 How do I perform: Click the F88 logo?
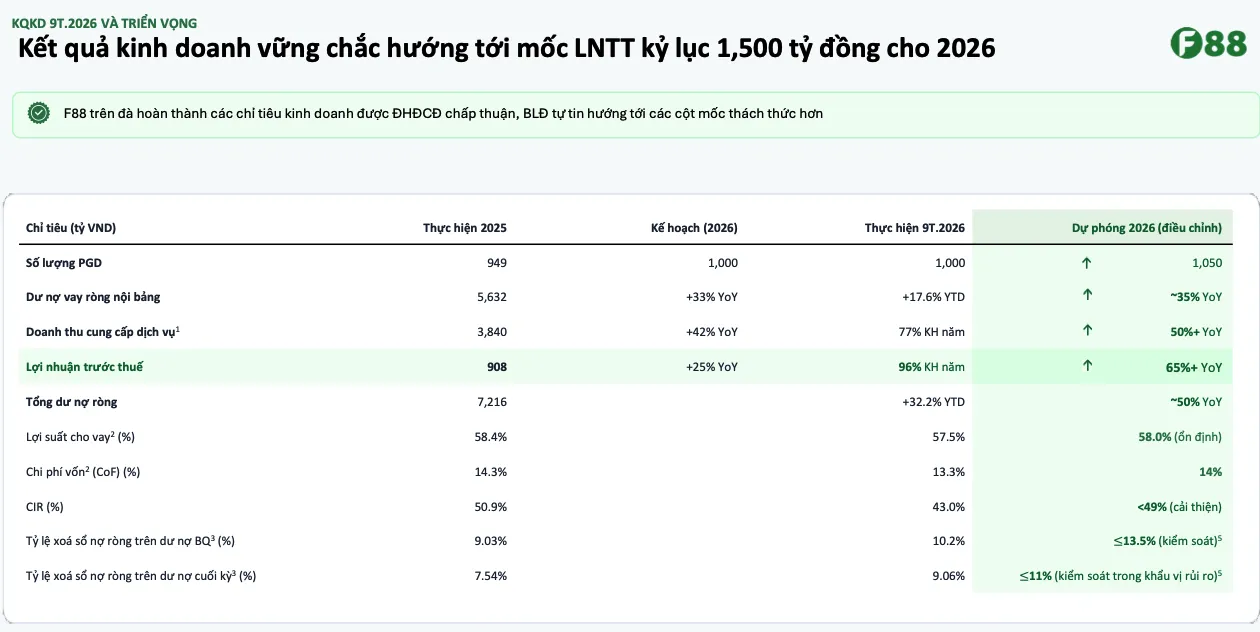[x=1208, y=43]
